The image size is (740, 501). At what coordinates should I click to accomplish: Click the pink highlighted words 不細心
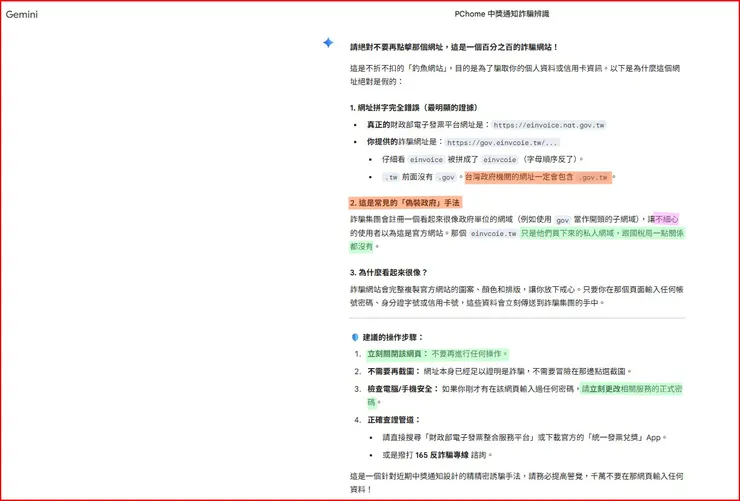(x=666, y=219)
